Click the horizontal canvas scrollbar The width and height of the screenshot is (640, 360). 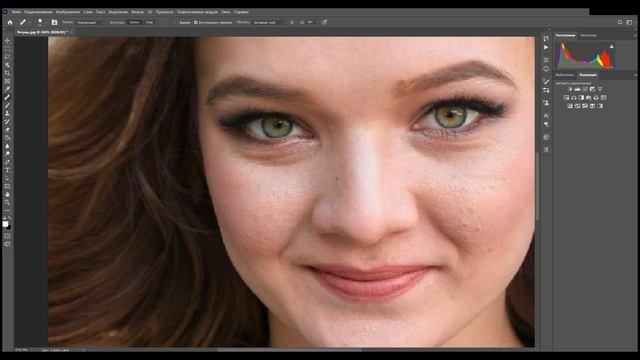tap(289, 349)
